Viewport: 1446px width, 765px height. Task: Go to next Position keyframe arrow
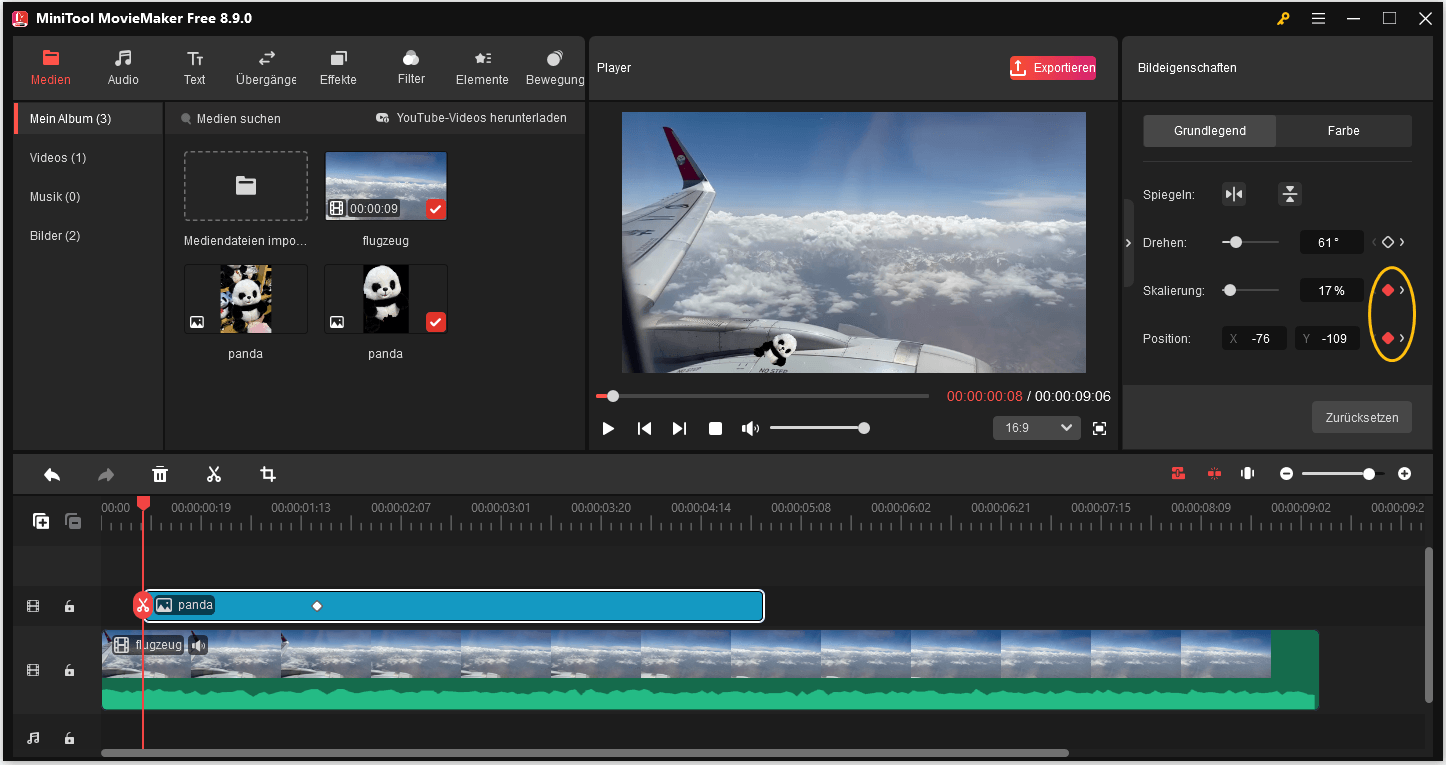pyautogui.click(x=1402, y=338)
